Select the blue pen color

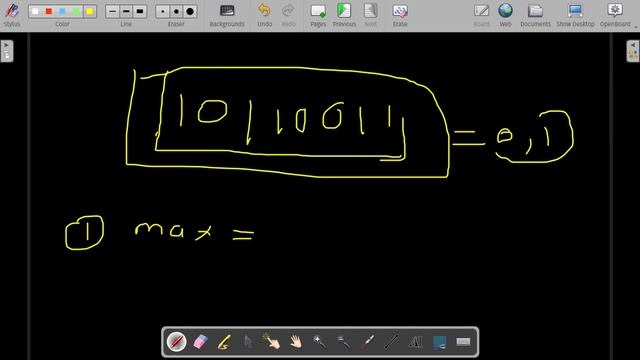(62, 11)
